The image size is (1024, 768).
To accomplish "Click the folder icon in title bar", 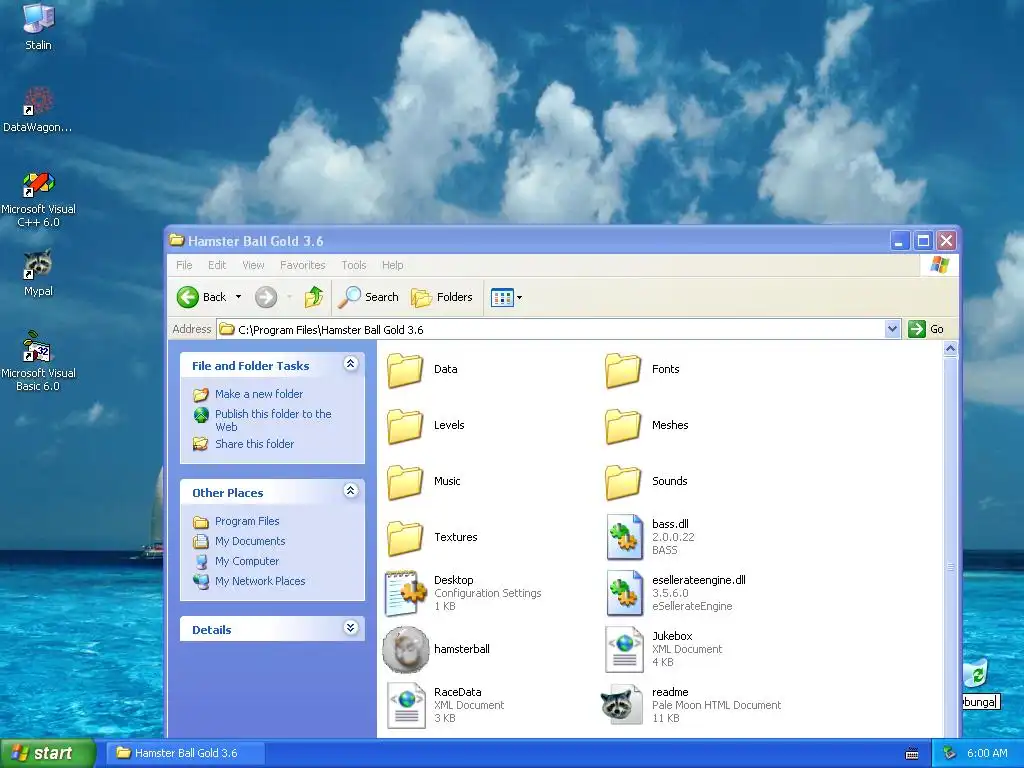I will click(x=176, y=240).
